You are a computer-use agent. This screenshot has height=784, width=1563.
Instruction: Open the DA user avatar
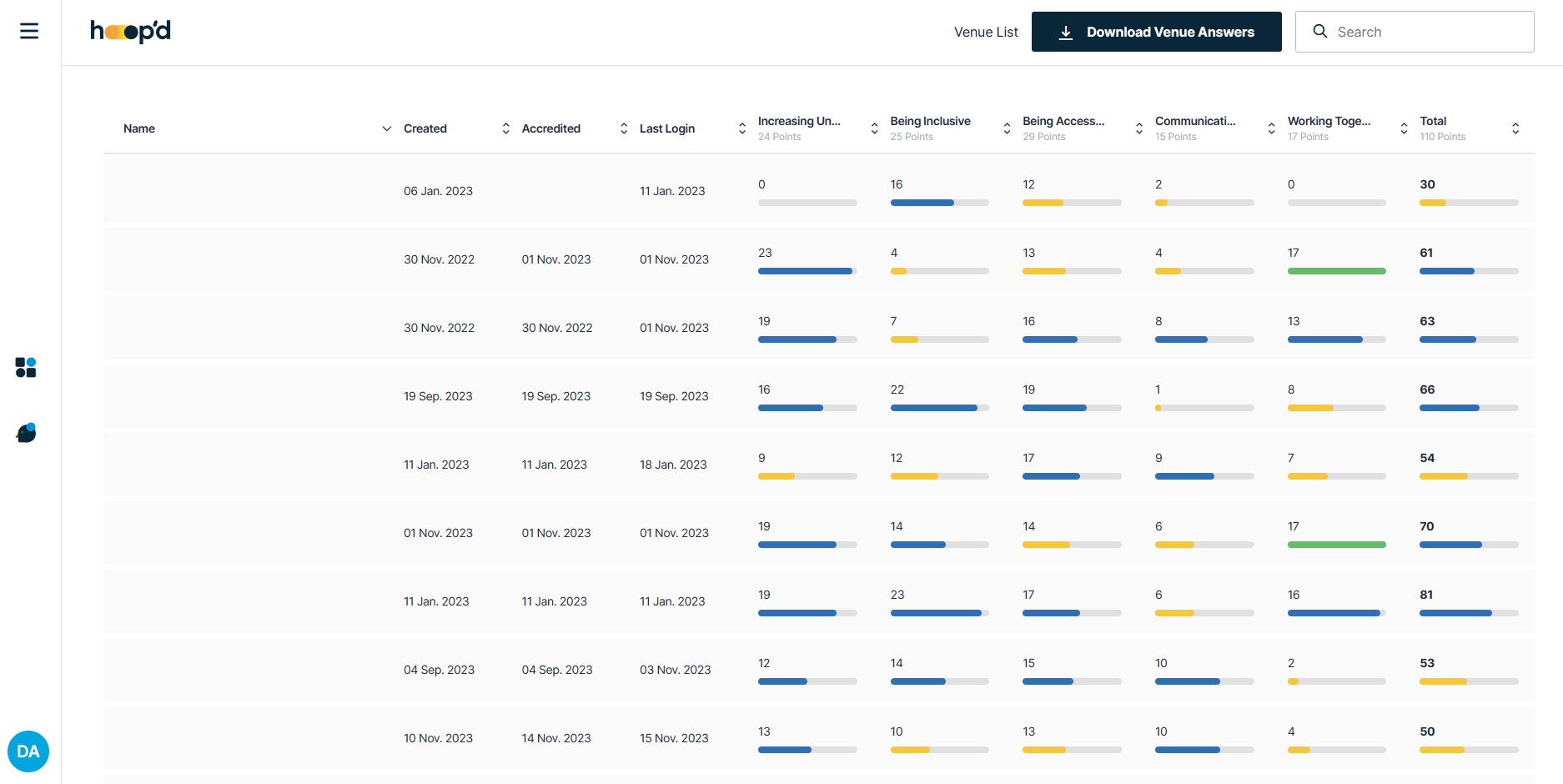(x=28, y=751)
